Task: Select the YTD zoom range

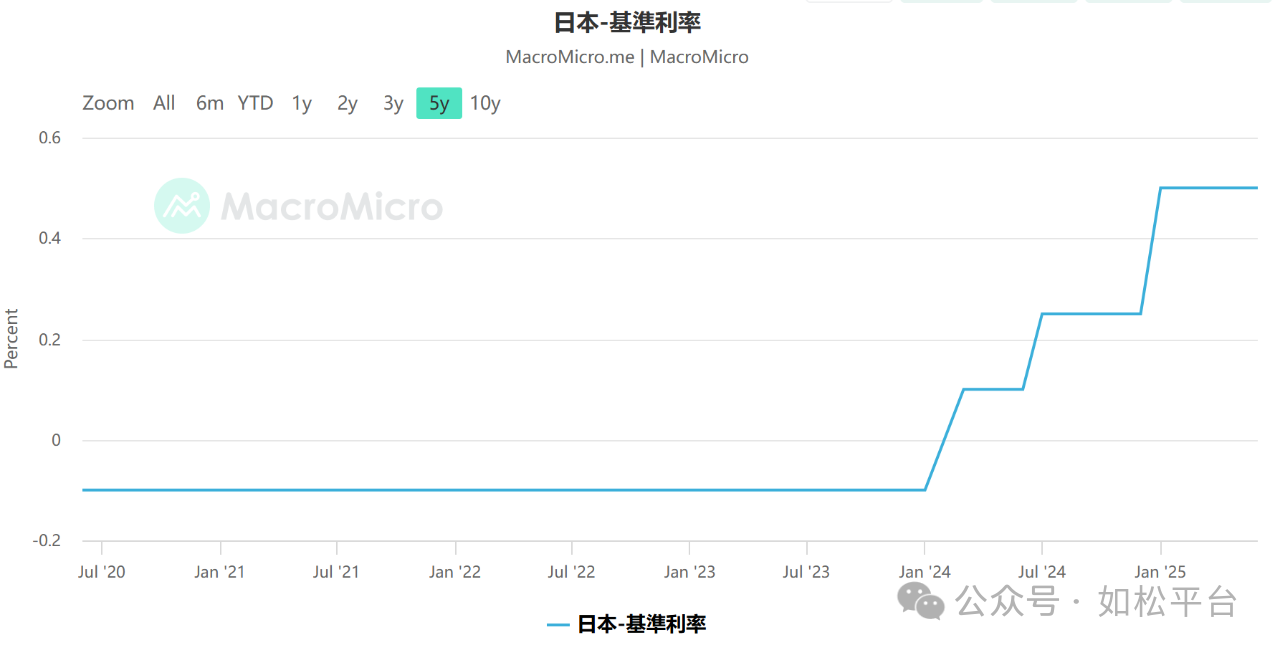Action: (x=255, y=103)
